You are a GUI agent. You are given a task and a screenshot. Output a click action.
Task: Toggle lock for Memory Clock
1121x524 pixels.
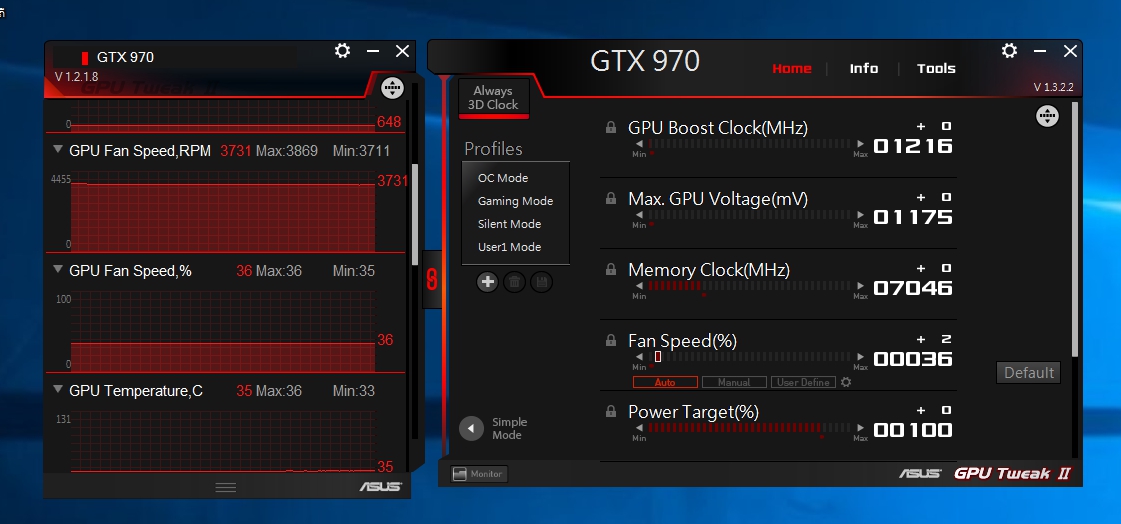coord(611,270)
